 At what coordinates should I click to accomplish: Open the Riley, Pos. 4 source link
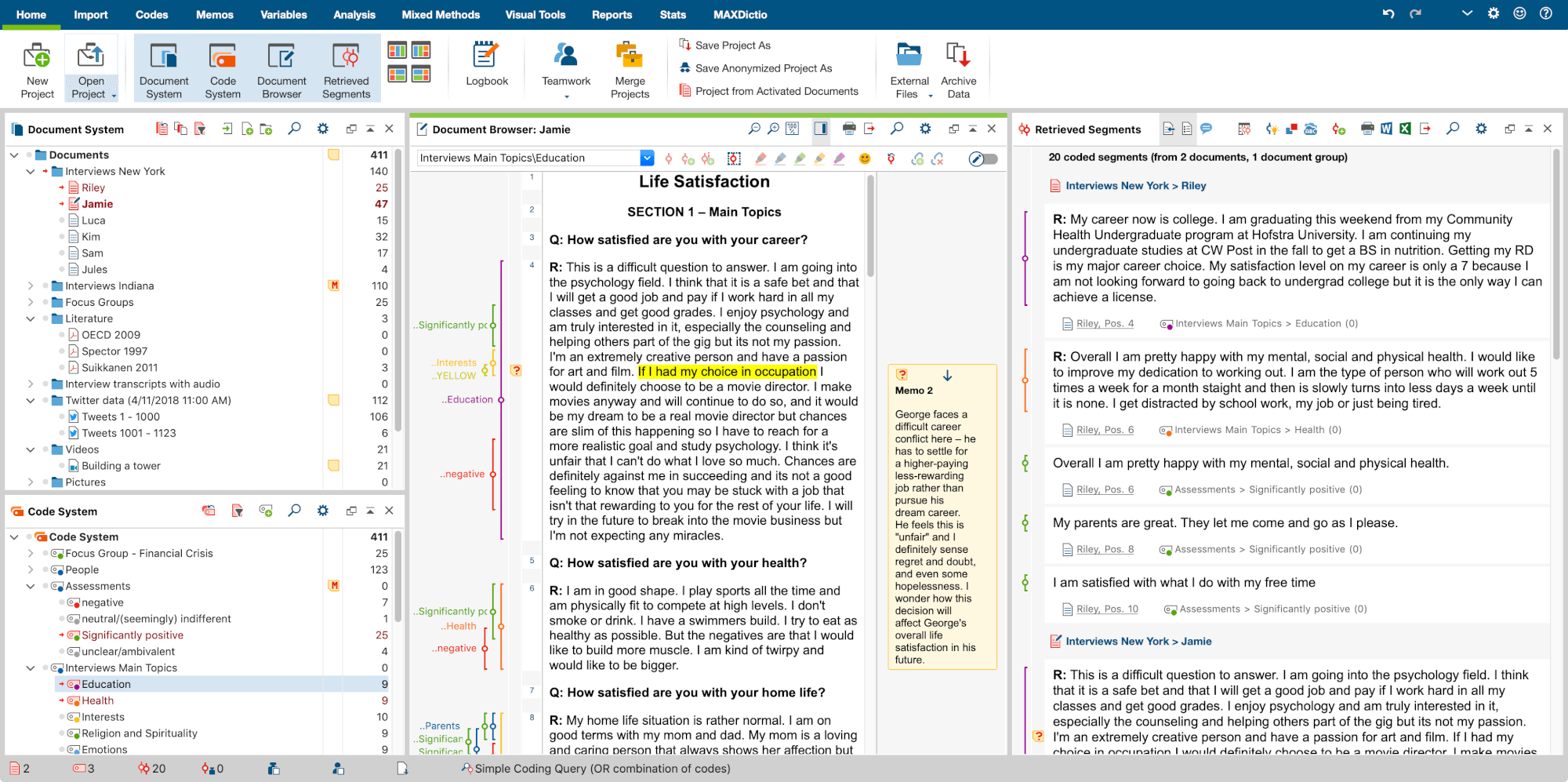click(1105, 323)
